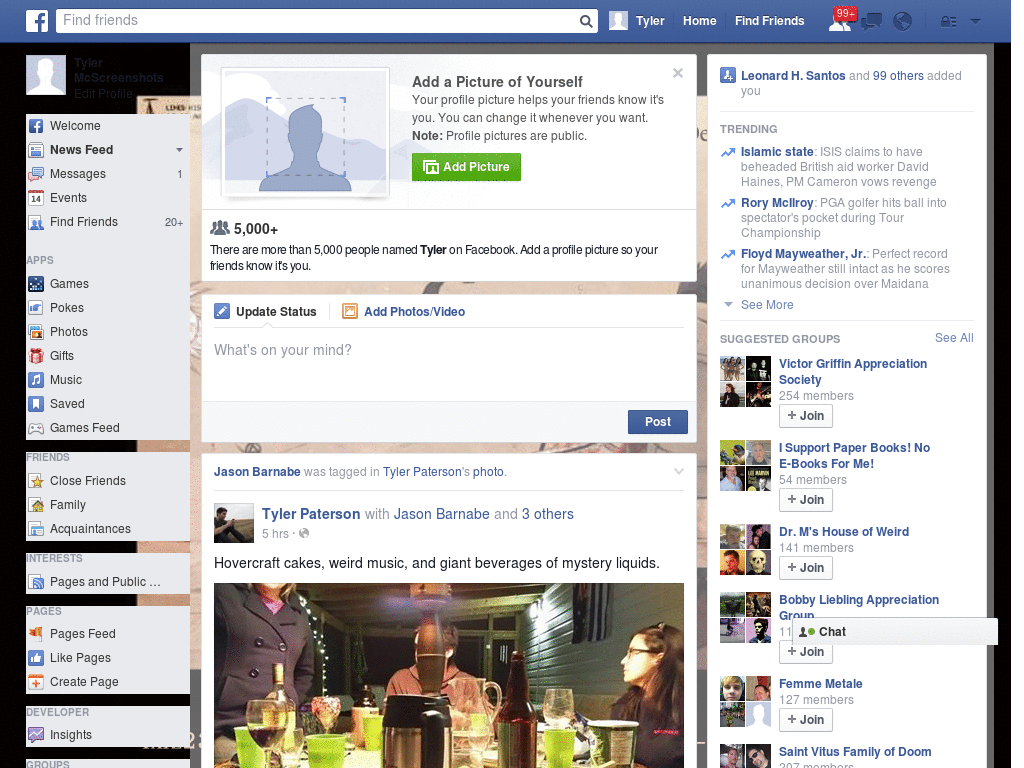Click the search magnifier icon

click(x=586, y=21)
